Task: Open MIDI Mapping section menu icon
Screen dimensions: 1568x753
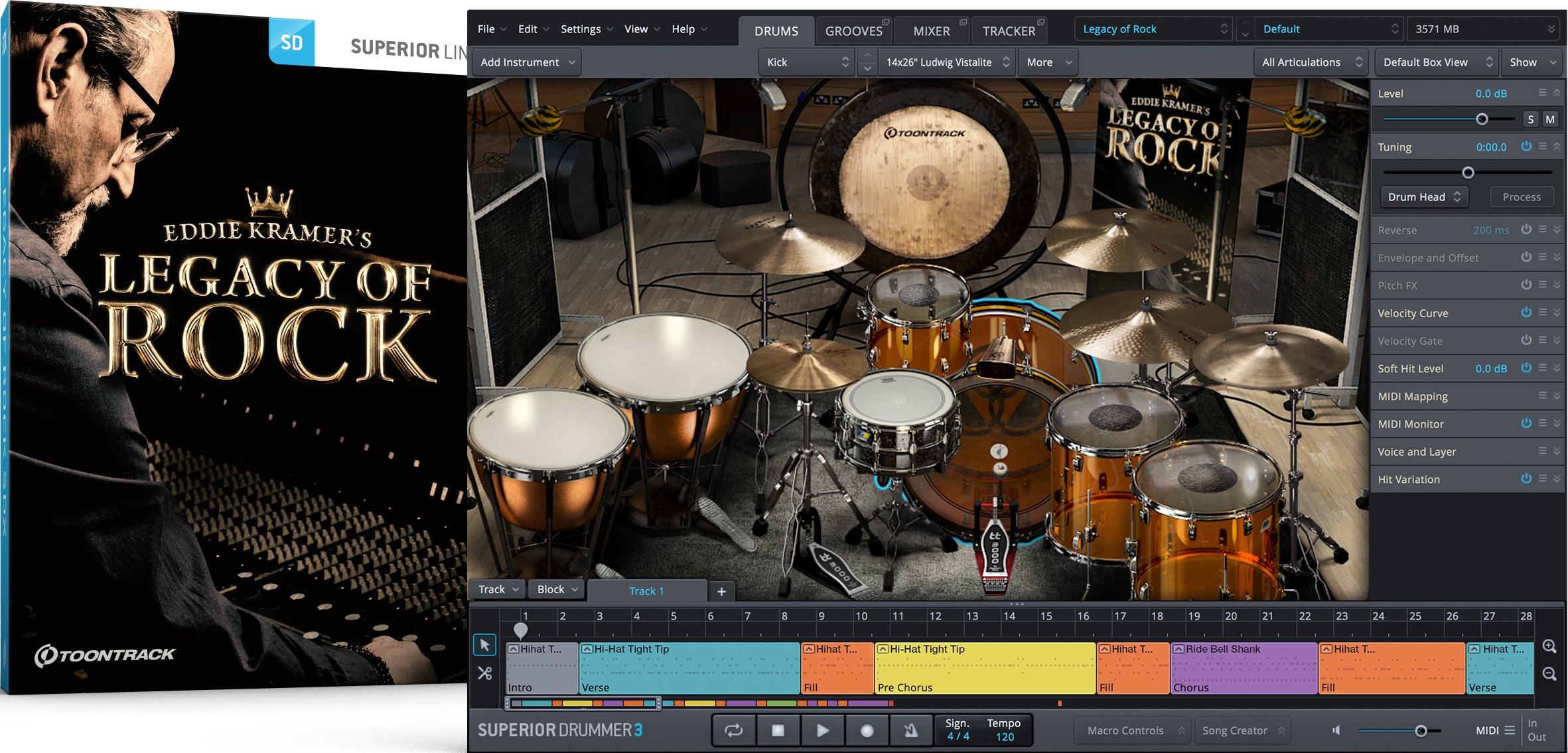Action: point(1542,395)
